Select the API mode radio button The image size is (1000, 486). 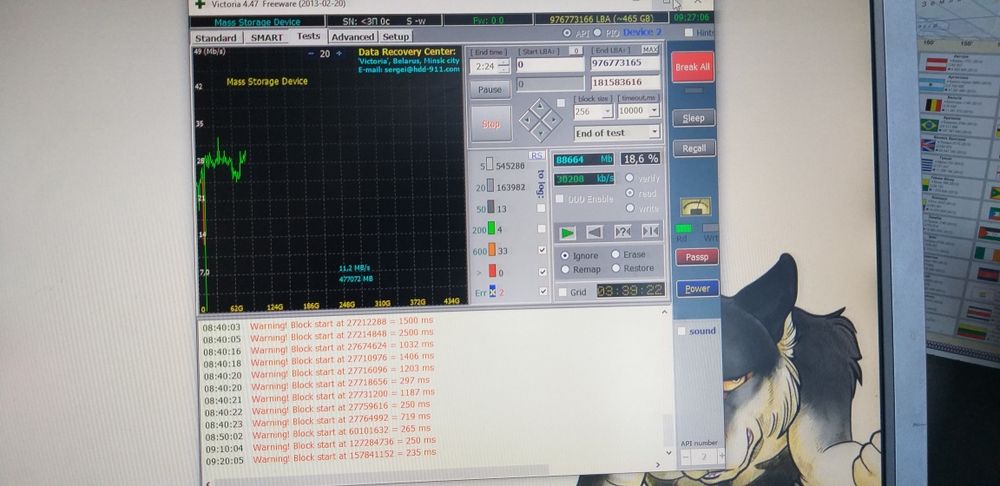tap(568, 33)
